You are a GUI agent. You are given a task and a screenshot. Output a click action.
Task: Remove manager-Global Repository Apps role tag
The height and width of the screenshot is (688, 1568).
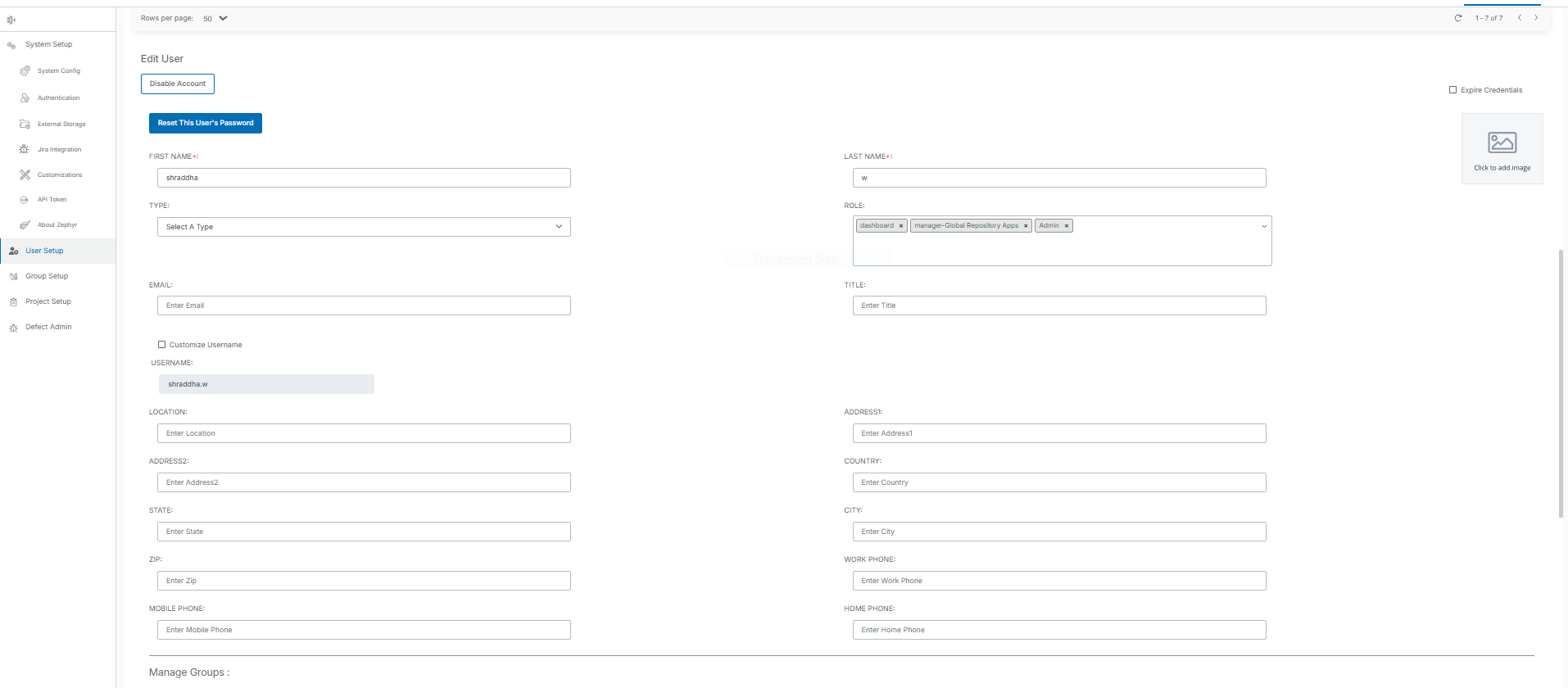[x=1026, y=226]
